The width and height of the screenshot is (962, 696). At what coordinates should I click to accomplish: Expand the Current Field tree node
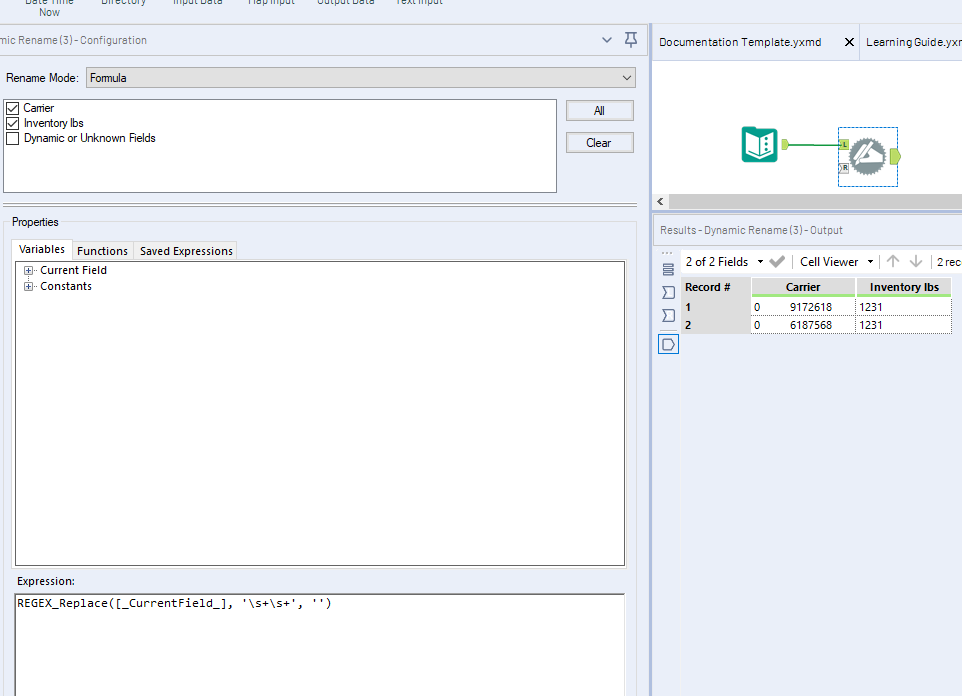pyautogui.click(x=28, y=270)
